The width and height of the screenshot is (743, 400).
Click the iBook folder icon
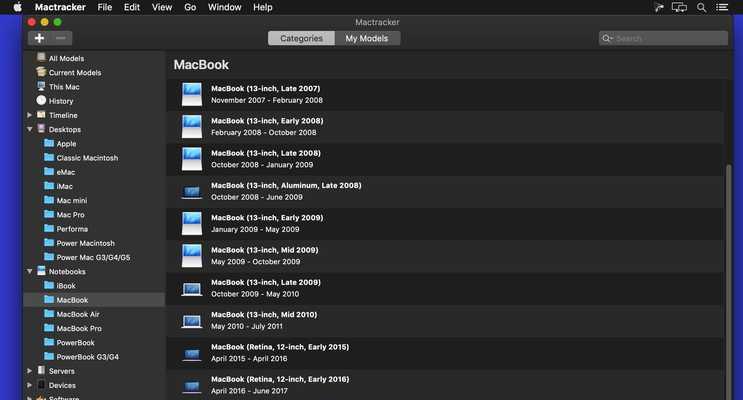click(x=49, y=285)
